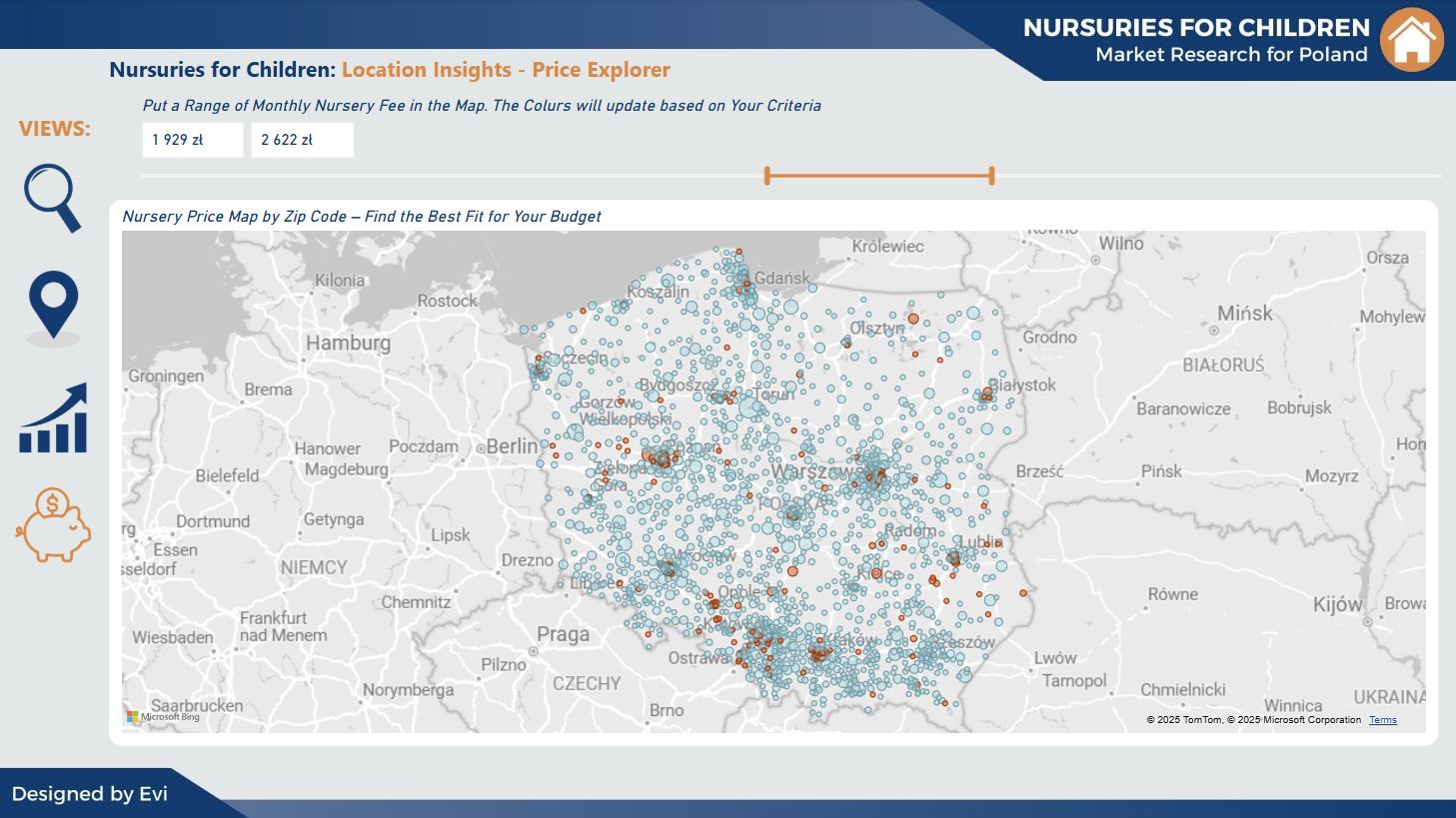Click the Chemnitz label on the map
The height and width of the screenshot is (818, 1456).
(416, 602)
